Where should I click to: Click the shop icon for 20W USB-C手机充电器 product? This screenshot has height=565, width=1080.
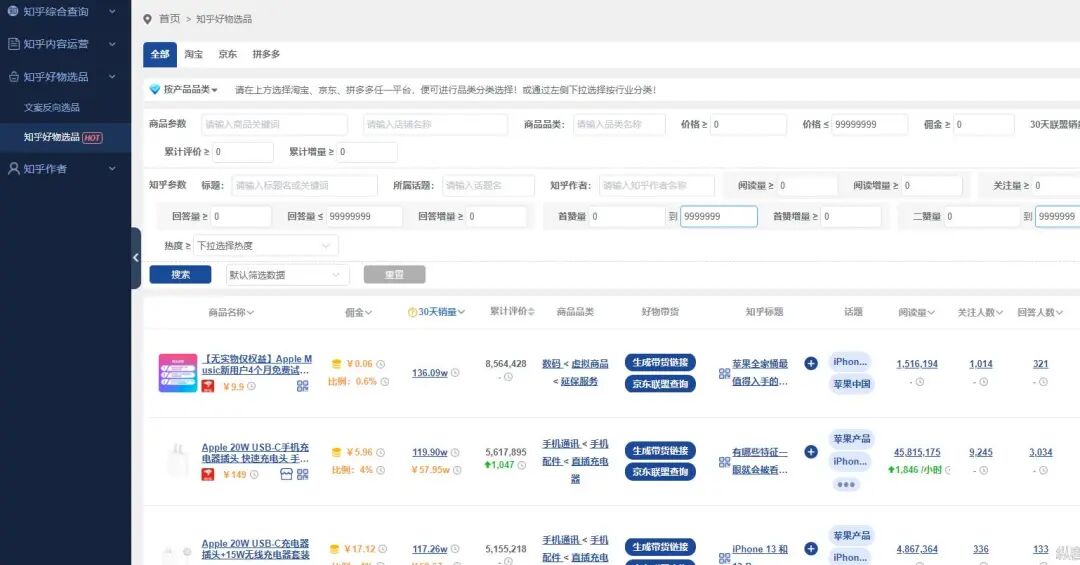[287, 474]
